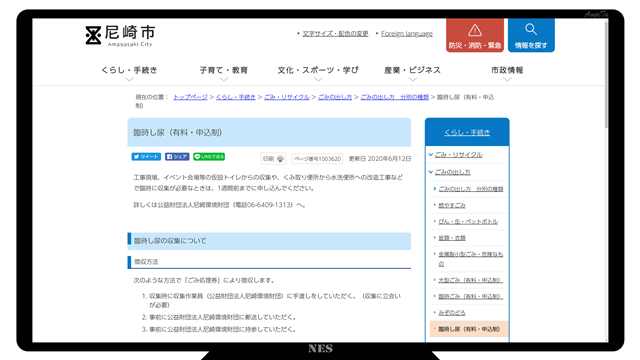The image size is (640, 360).
Task: Share the page via Facebook シェア button
Action: [x=177, y=157]
